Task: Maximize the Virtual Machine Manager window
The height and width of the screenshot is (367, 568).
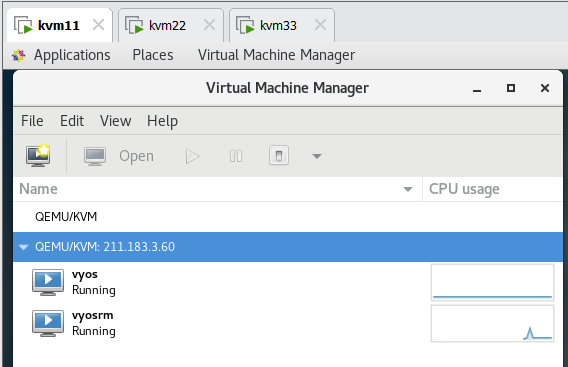Action: 511,88
